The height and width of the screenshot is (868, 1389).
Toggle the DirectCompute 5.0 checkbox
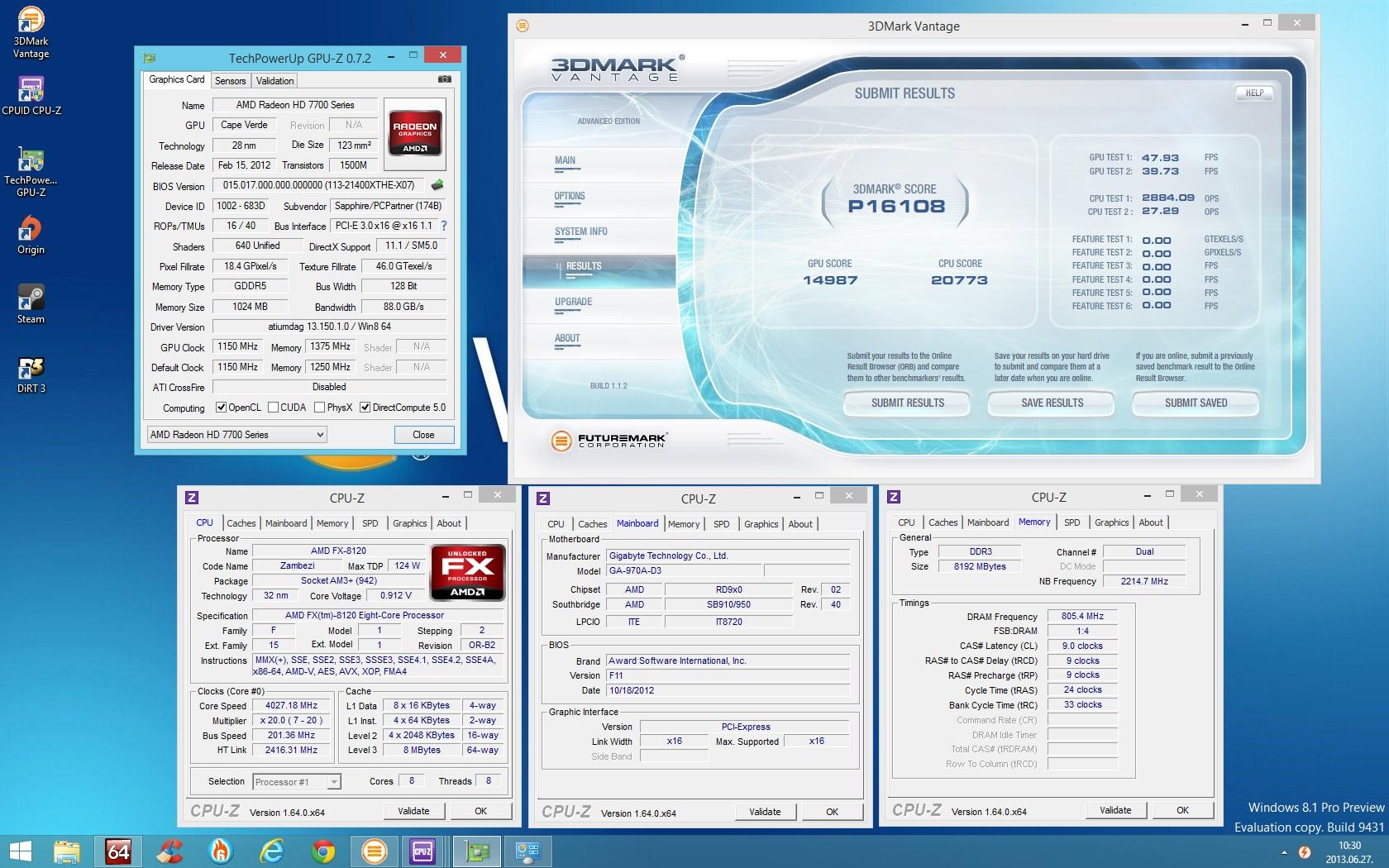pos(365,408)
